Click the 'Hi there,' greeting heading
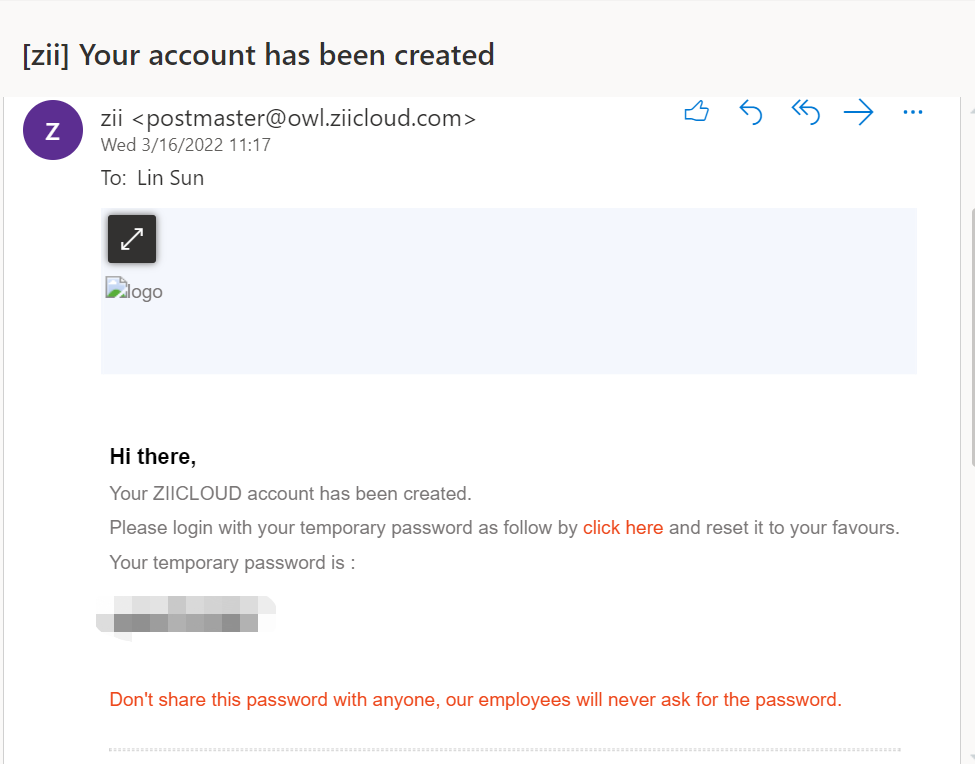Screen dimensions: 975x764 [153, 457]
